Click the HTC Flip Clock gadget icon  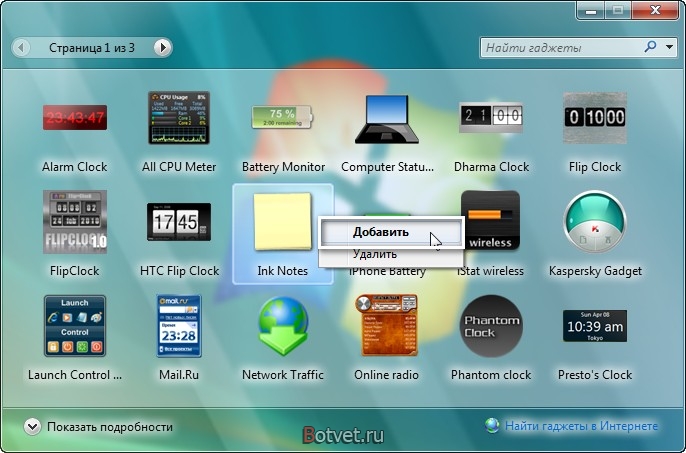click(x=179, y=222)
